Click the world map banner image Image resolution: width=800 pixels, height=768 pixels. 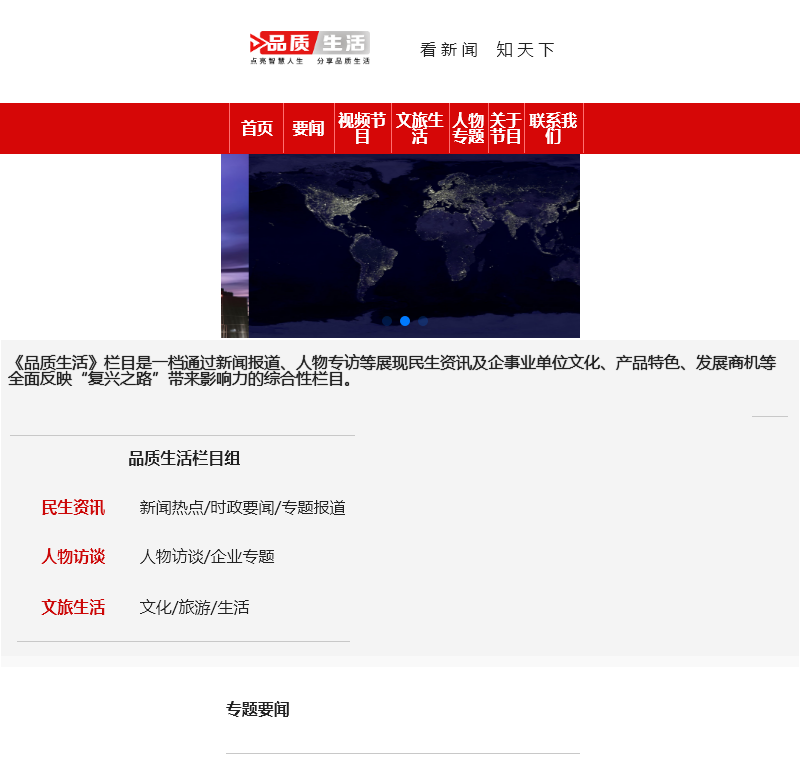pyautogui.click(x=400, y=240)
